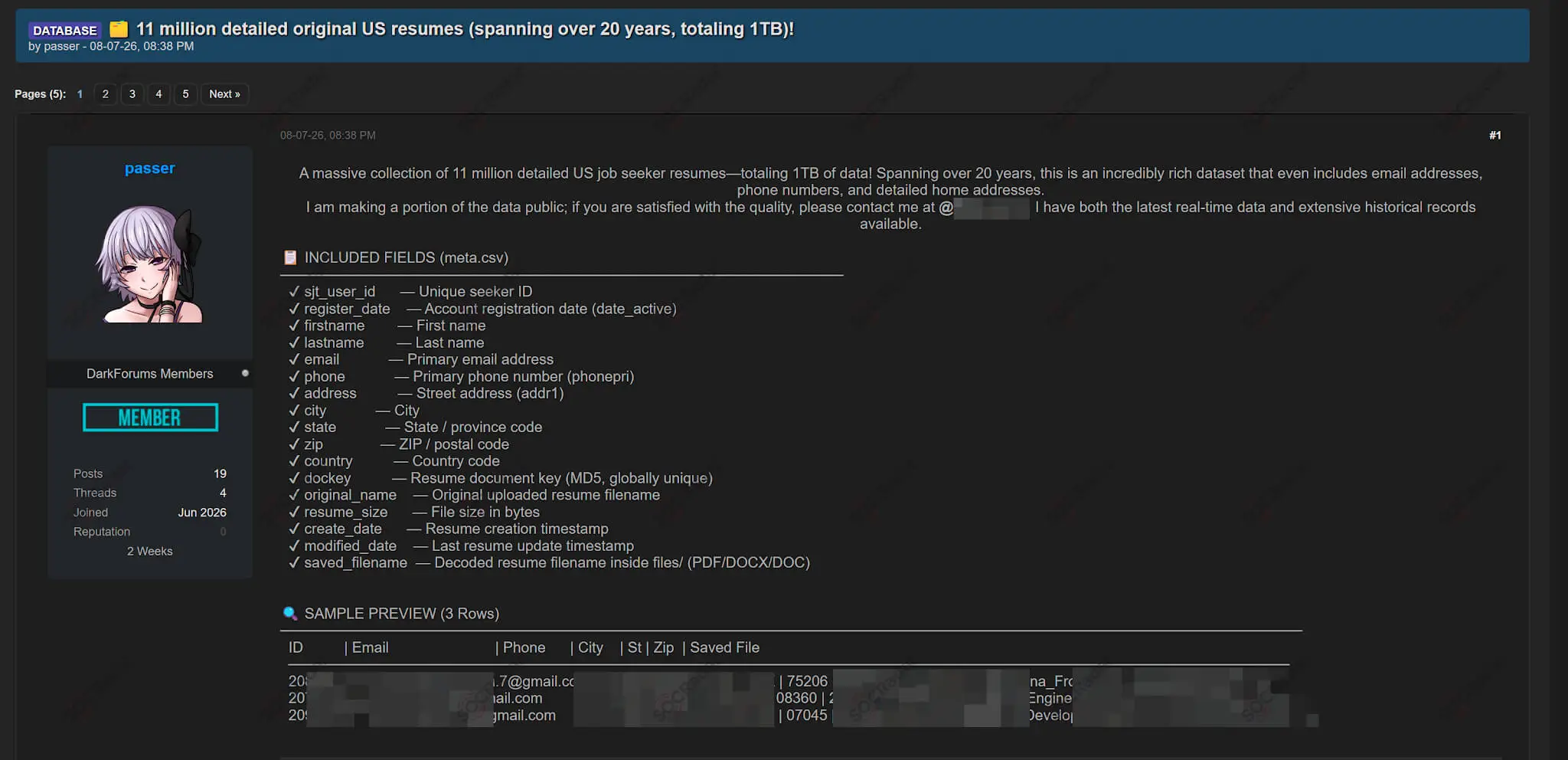Click the checkmark beside firstname
Screen dimensions: 1568x760
294,325
